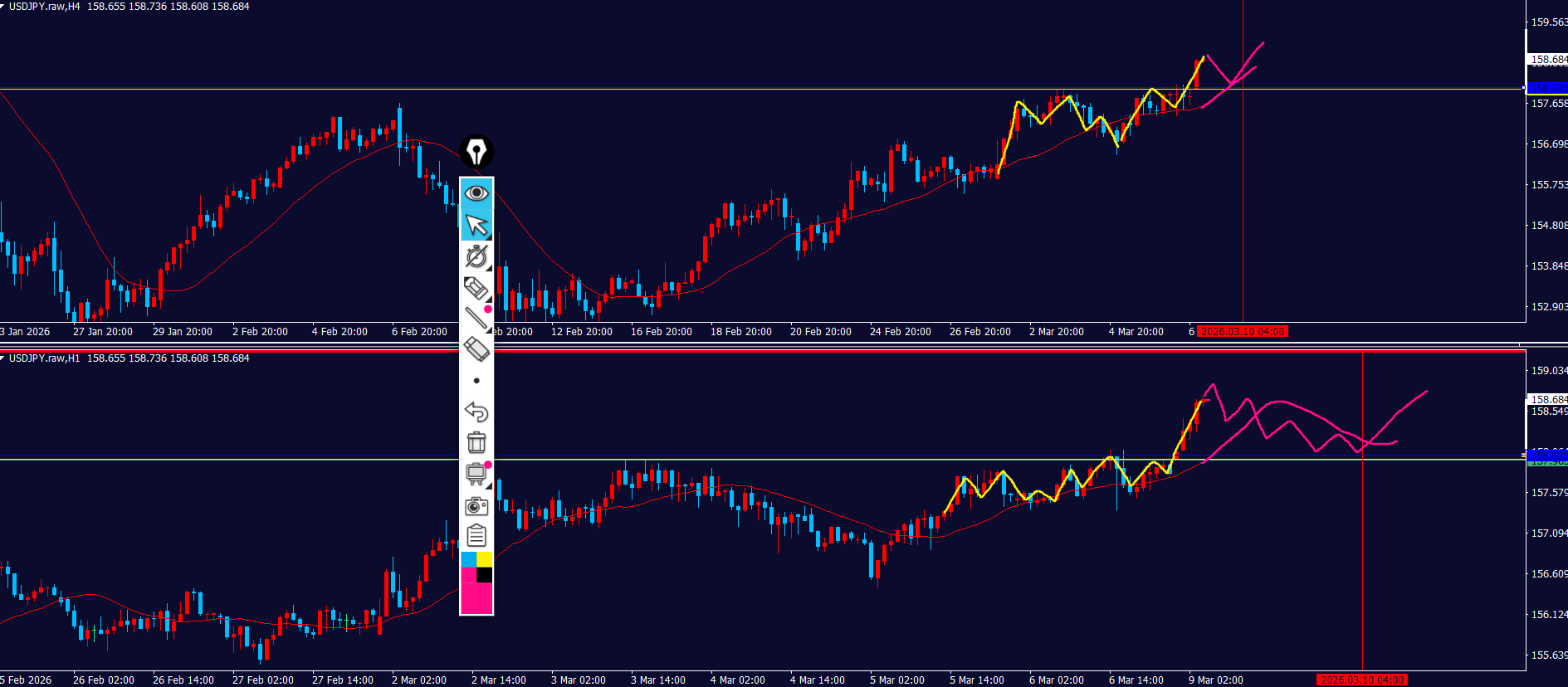Pick the yellow color swatch
This screenshot has height=687, width=1568.
485,560
